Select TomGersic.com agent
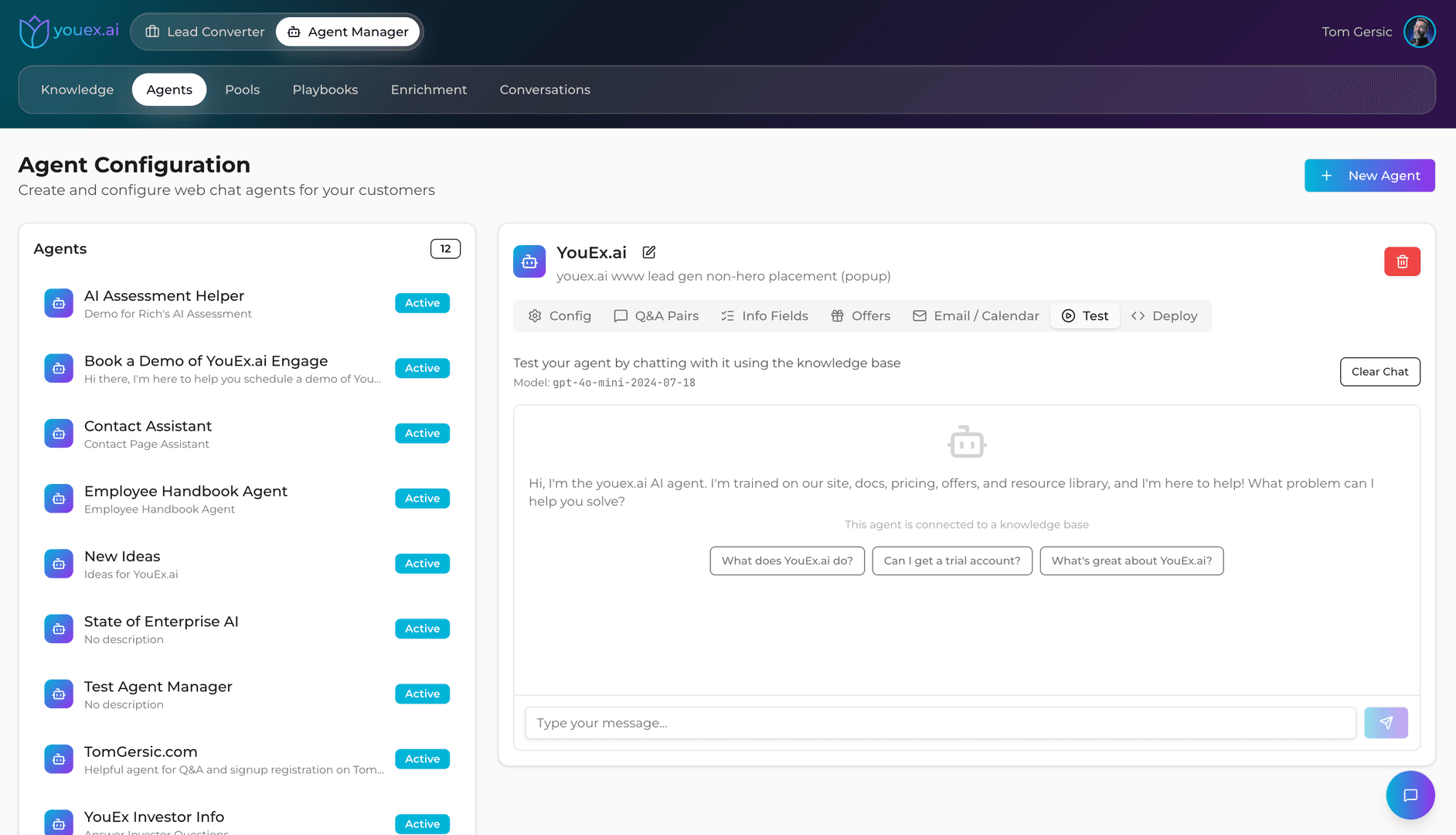 247,759
